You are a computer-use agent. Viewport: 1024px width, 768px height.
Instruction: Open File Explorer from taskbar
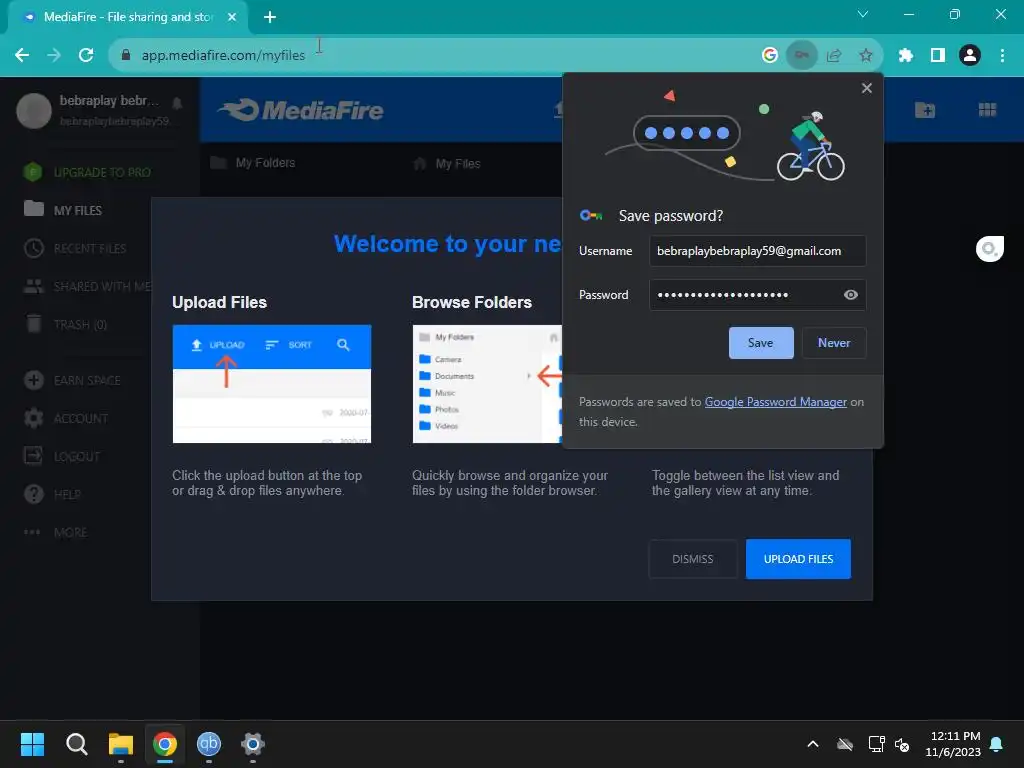point(121,744)
